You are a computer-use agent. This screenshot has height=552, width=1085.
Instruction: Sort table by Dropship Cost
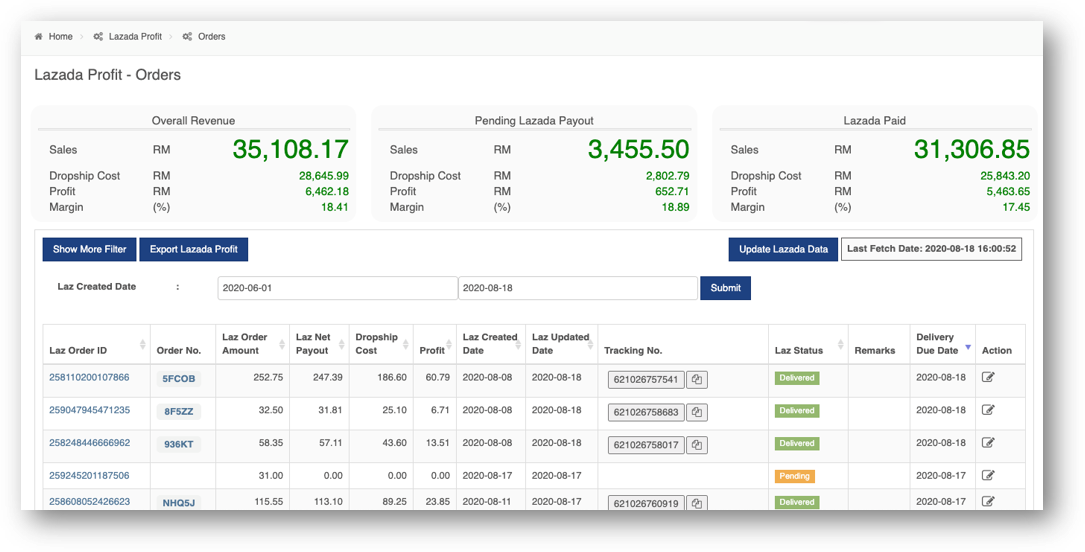[407, 344]
